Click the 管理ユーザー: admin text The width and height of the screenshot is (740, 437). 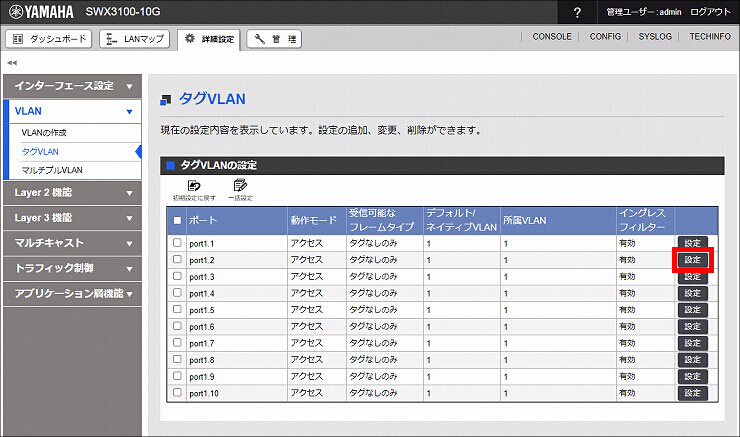[644, 12]
